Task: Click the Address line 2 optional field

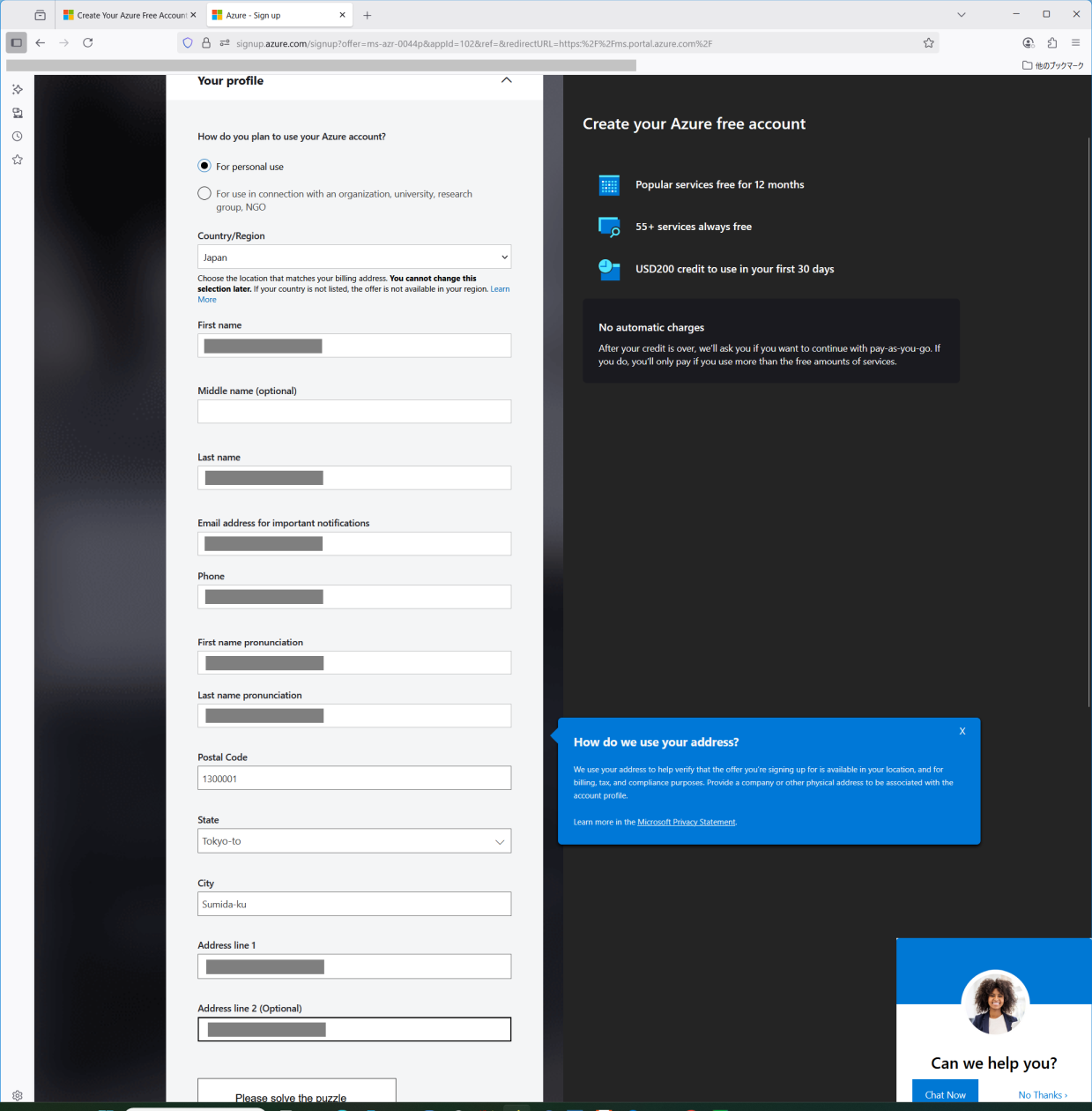Action: pos(354,1029)
